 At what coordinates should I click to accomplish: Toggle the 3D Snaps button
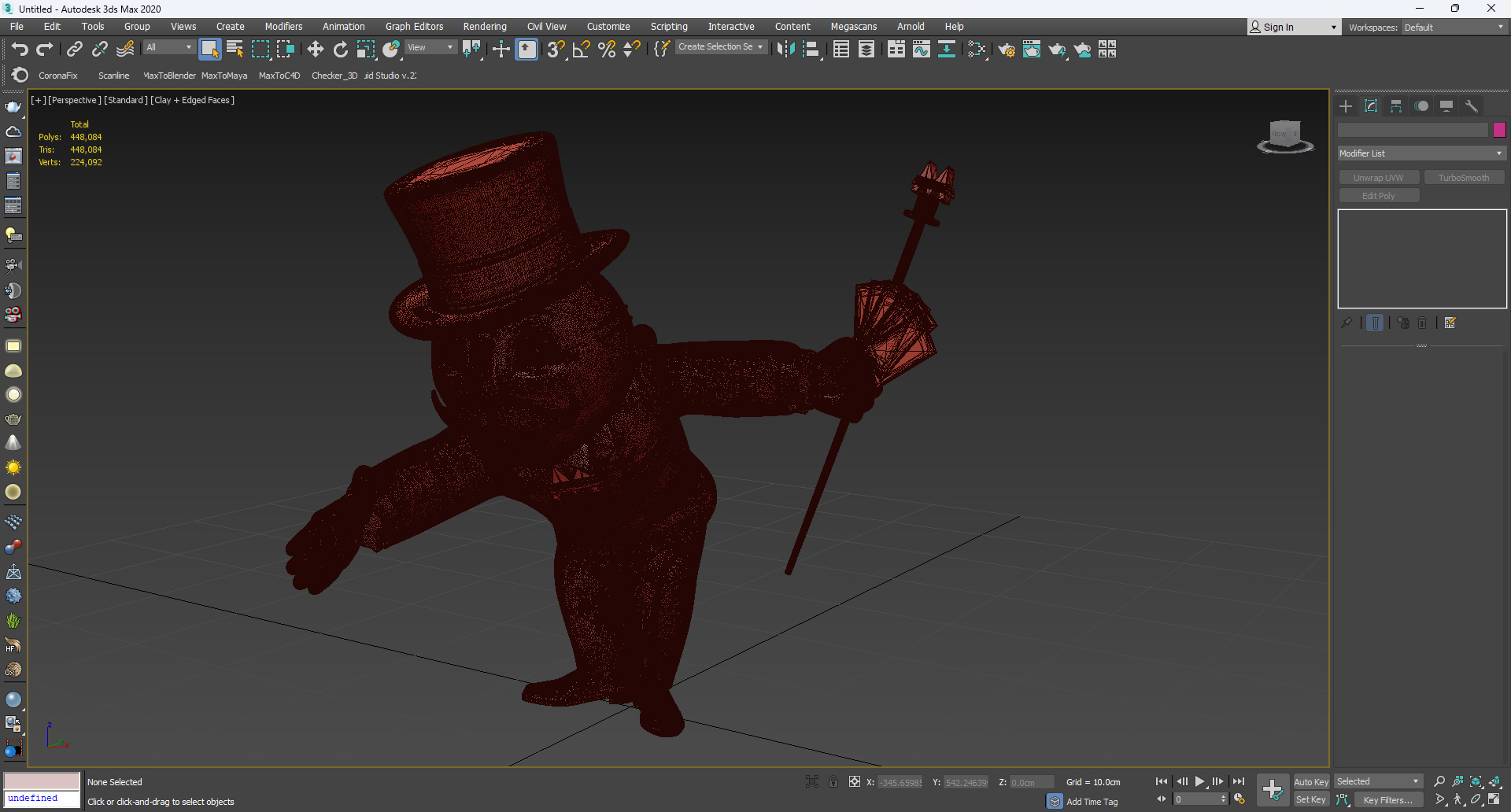(556, 50)
